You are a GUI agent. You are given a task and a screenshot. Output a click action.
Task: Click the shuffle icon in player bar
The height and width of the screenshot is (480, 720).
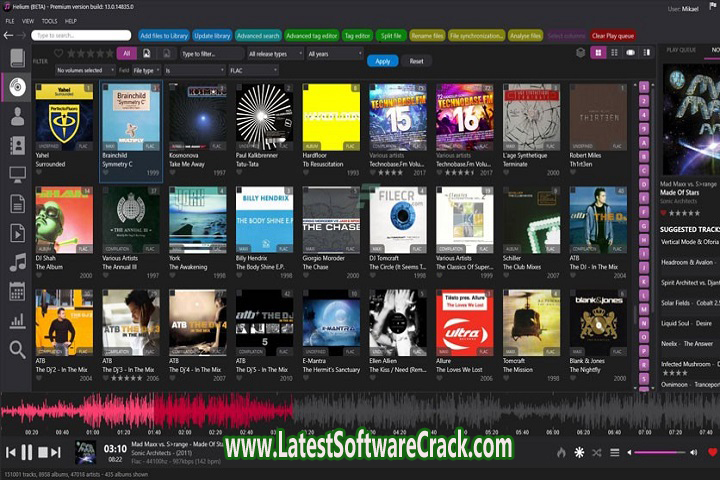pyautogui.click(x=597, y=453)
